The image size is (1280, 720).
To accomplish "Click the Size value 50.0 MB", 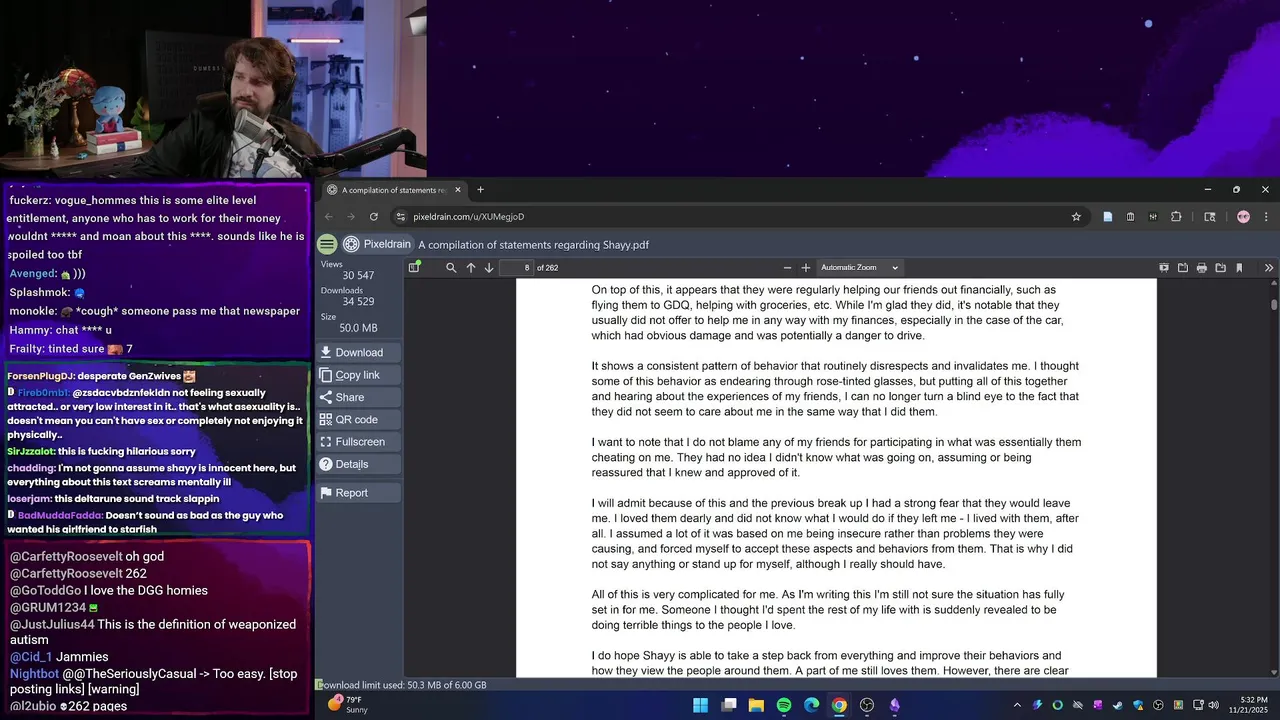I will click(358, 328).
